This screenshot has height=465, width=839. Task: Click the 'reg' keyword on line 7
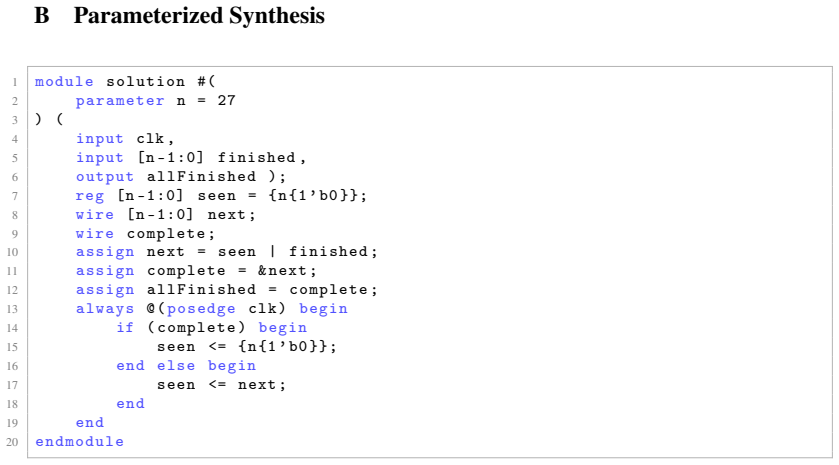pos(90,196)
